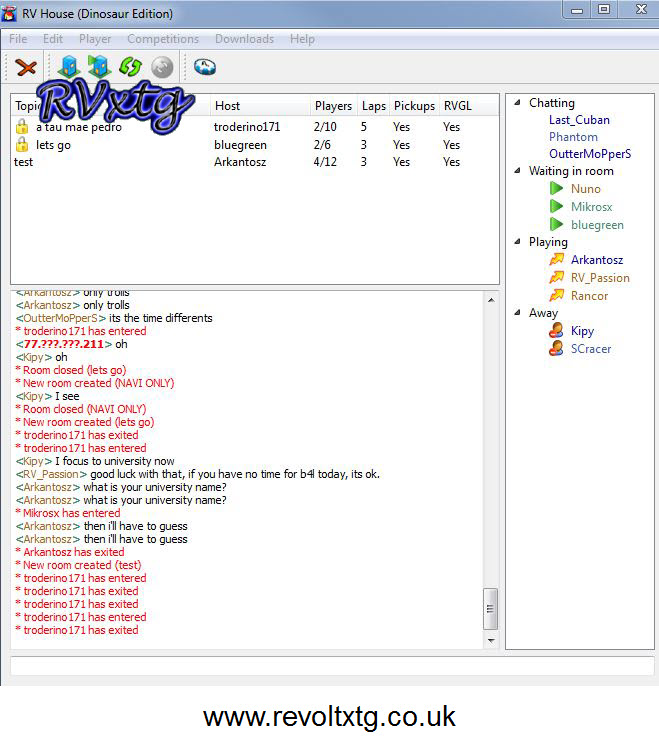Click the chat message input field

coord(332,665)
